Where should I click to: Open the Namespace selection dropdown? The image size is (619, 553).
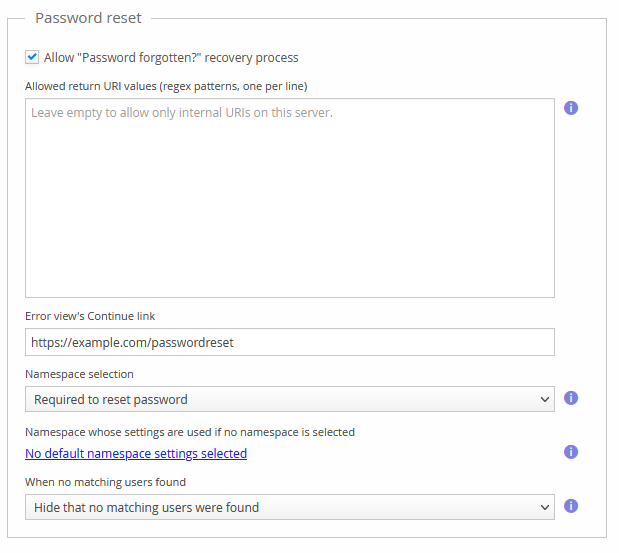[x=289, y=400]
